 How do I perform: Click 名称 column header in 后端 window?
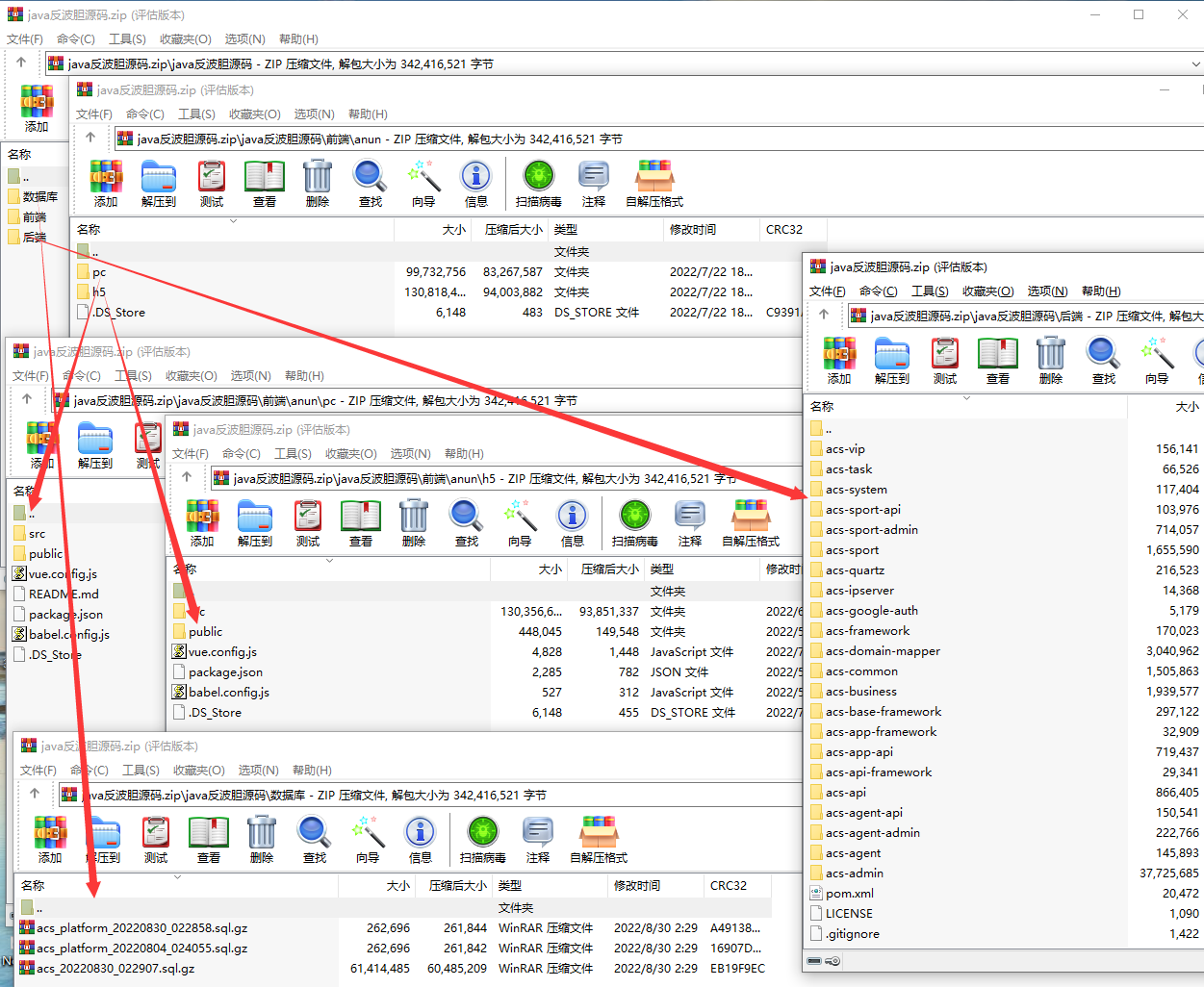tap(822, 407)
